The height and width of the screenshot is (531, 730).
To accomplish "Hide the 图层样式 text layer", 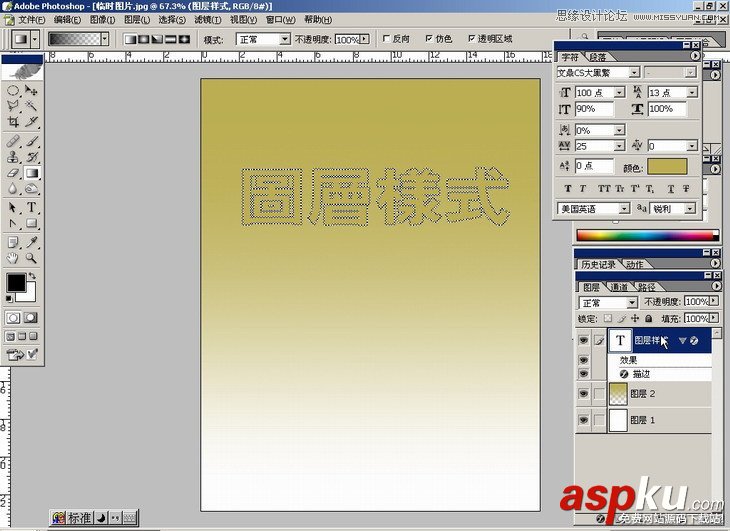I will [x=583, y=341].
